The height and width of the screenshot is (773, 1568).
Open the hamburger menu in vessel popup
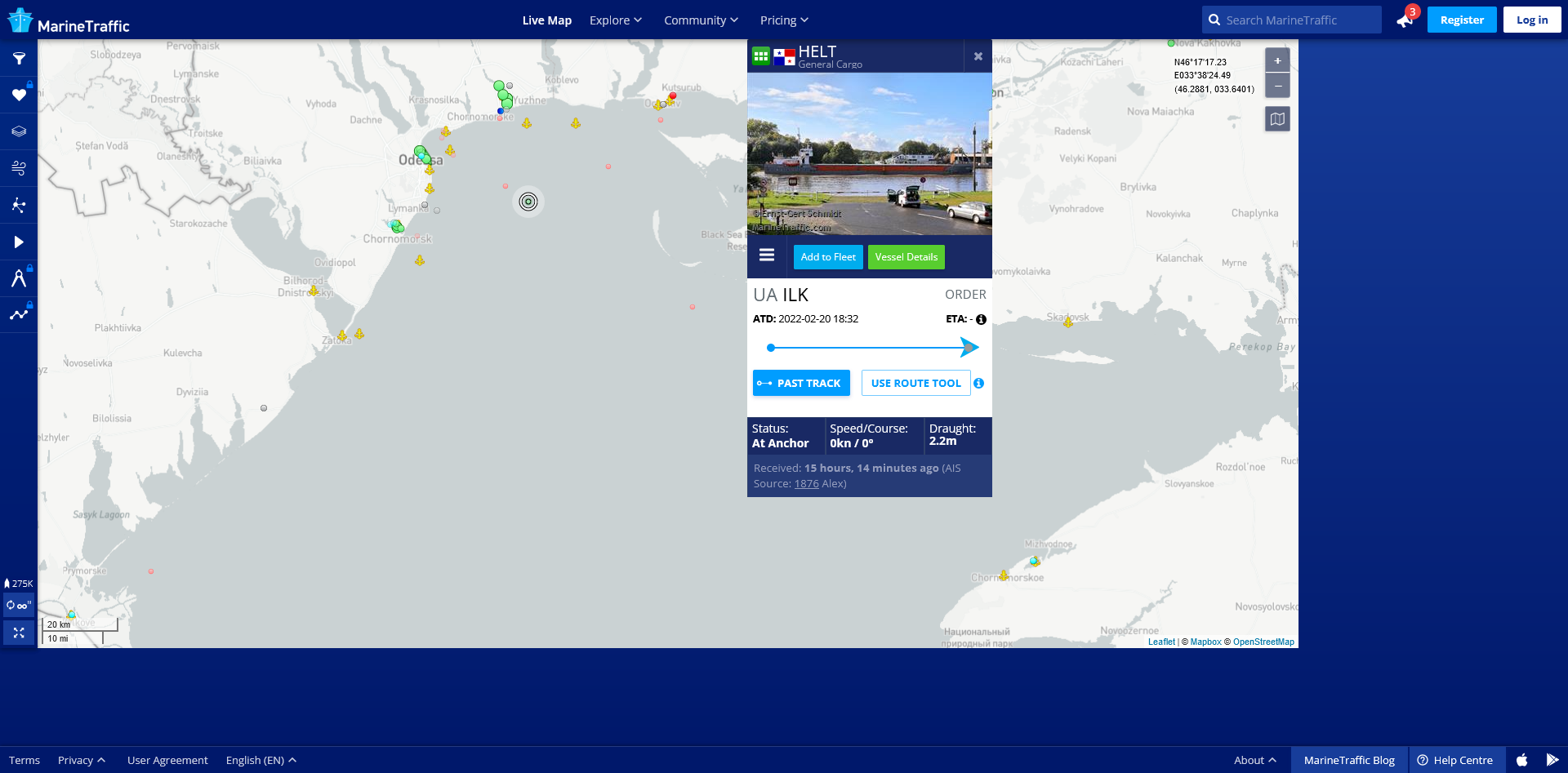tap(767, 255)
